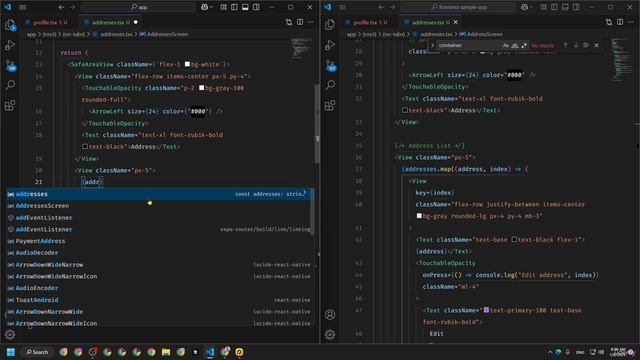Open Search view in right window activity bar
Viewport: 640px width, 360px height.
(330, 85)
